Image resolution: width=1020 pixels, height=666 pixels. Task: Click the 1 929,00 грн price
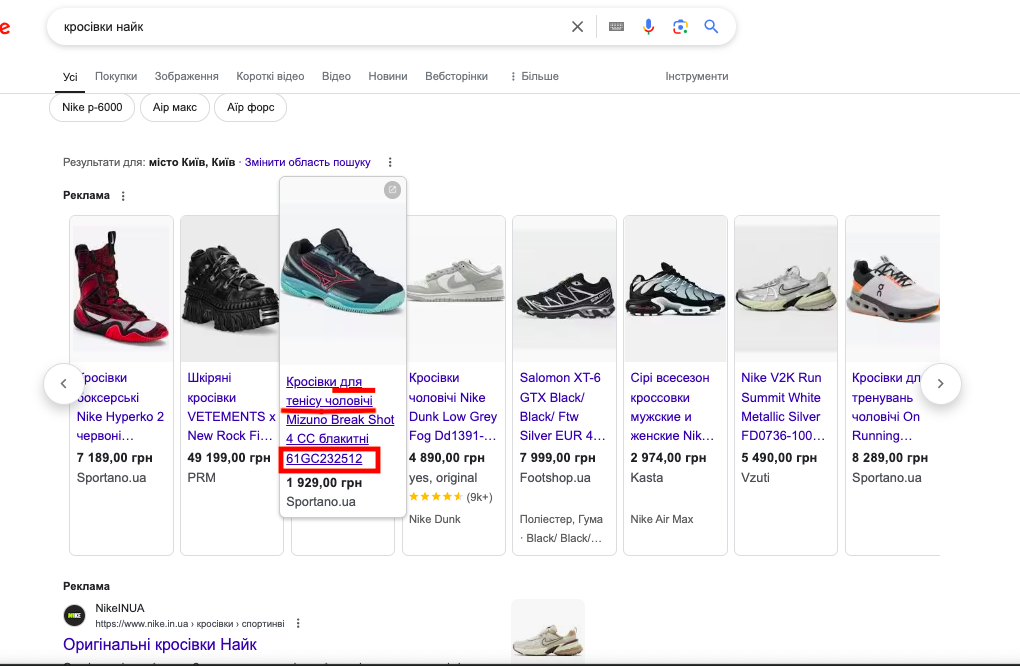(324, 483)
